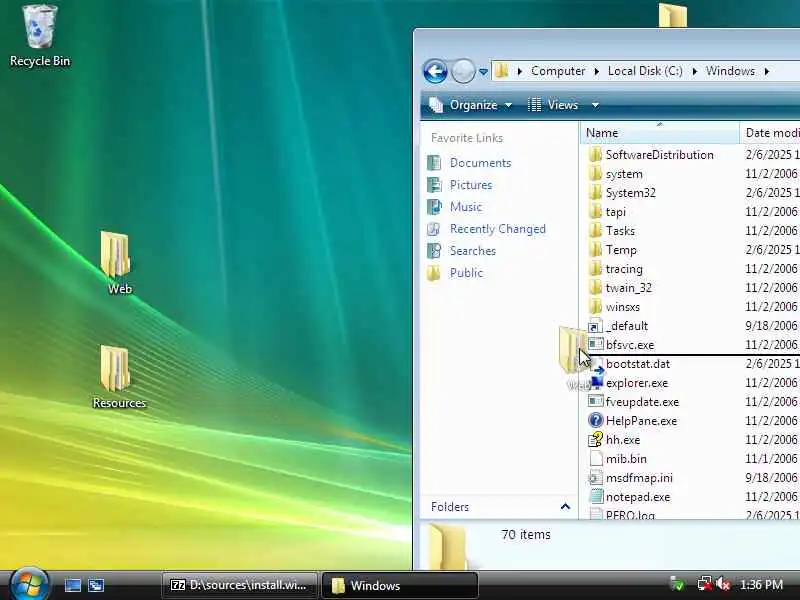
Task: Click Switch between windows in Quick Launch
Action: point(96,585)
